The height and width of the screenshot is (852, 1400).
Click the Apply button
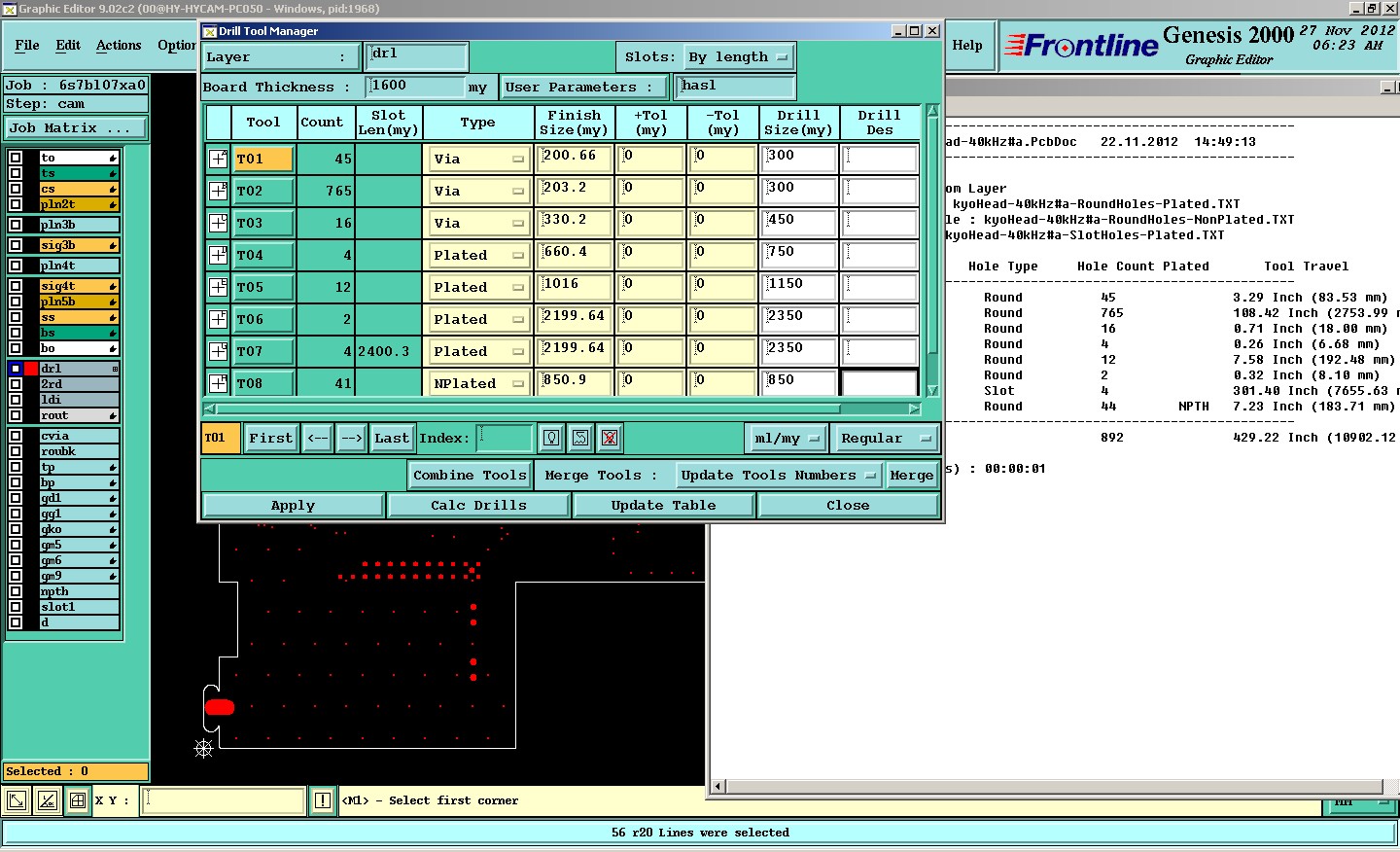(293, 505)
